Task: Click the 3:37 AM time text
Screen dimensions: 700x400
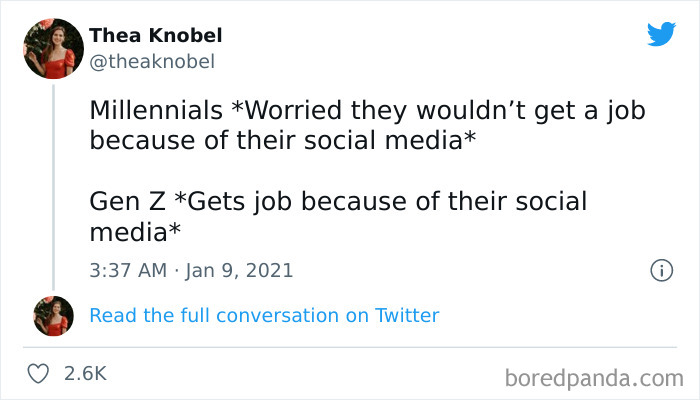Action: tap(126, 270)
